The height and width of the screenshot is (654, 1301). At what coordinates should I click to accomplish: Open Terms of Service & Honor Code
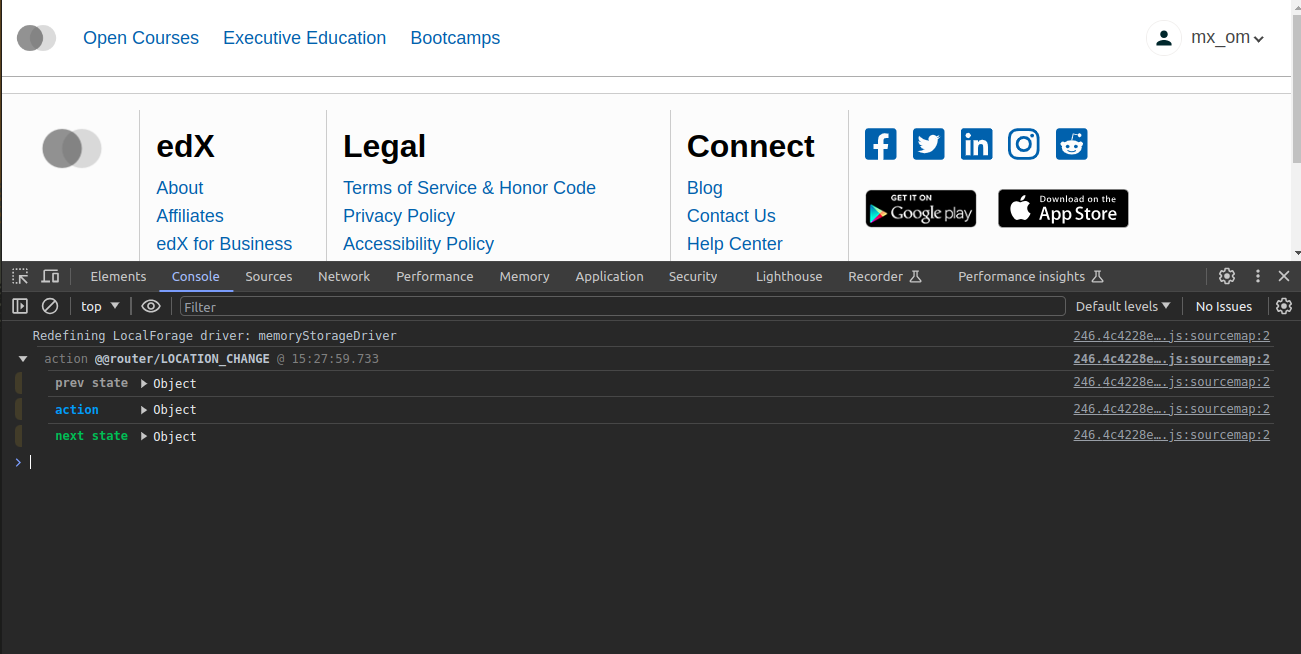click(469, 188)
